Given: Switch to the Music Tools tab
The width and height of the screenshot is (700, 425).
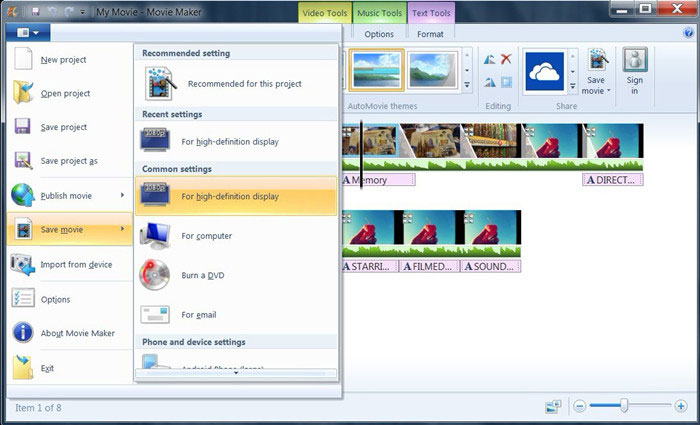Looking at the screenshot, I should pyautogui.click(x=379, y=13).
